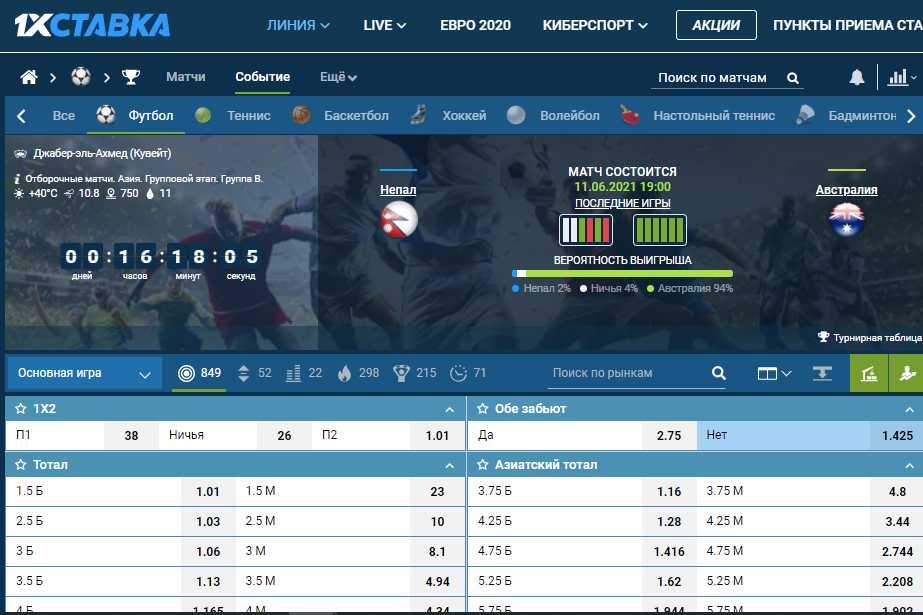Click the АКЦИИ button
The image size is (923, 615).
tap(716, 25)
